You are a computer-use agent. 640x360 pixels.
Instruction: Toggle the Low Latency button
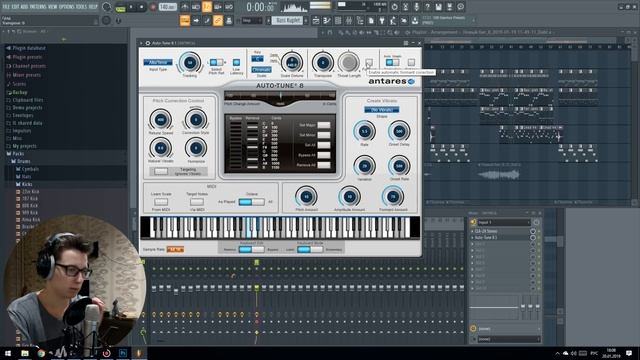236,62
